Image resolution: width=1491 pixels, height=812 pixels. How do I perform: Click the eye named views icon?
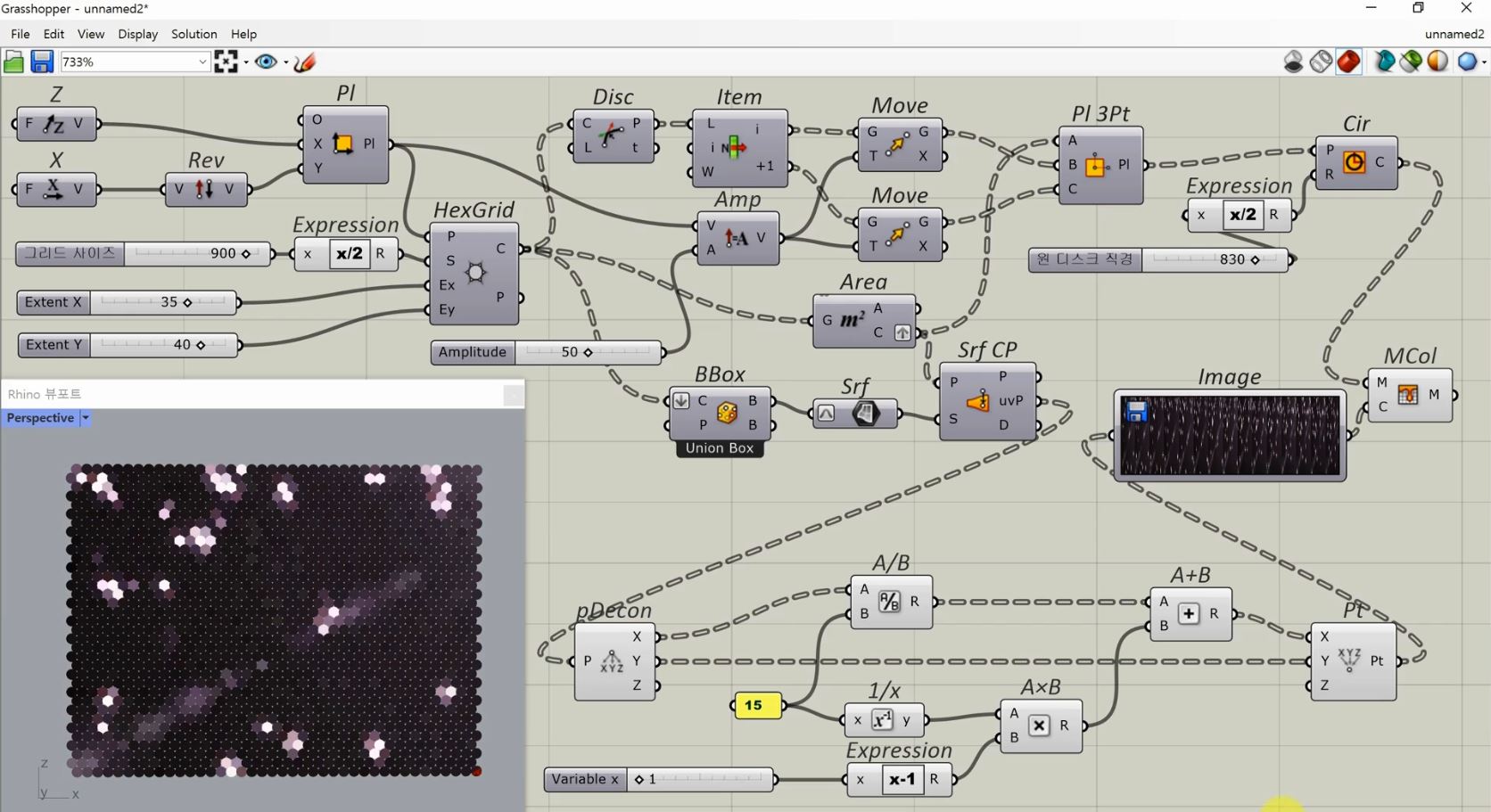pyautogui.click(x=265, y=62)
